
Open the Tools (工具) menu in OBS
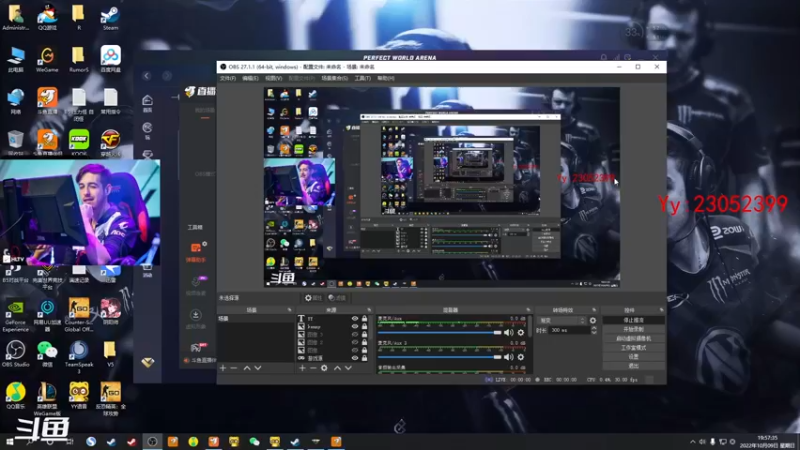(363, 79)
